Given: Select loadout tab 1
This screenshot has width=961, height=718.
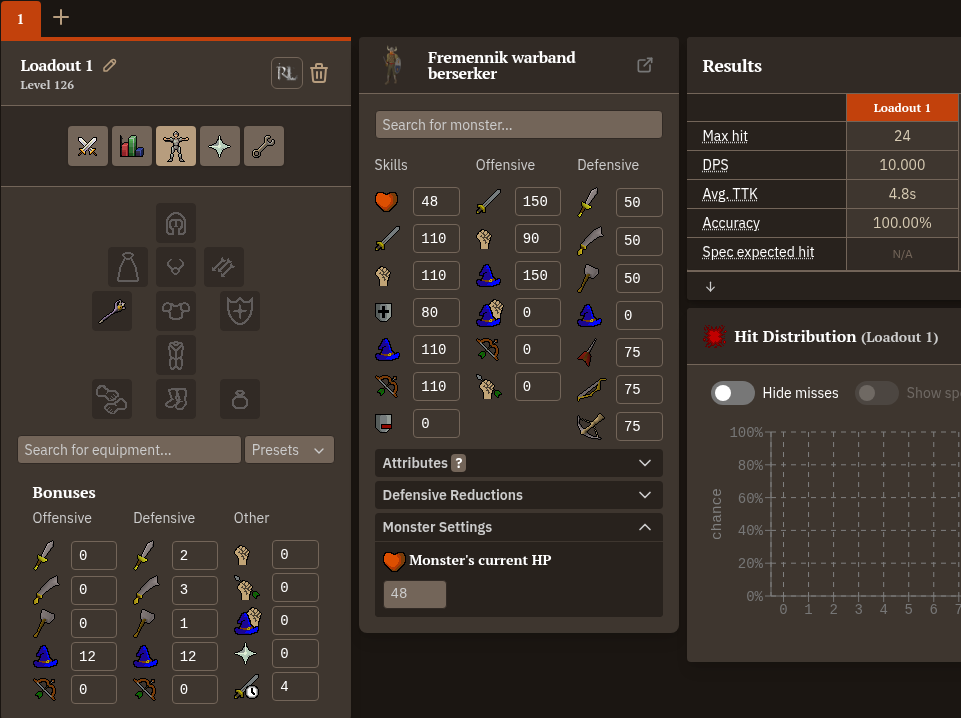Looking at the screenshot, I should [x=21, y=19].
